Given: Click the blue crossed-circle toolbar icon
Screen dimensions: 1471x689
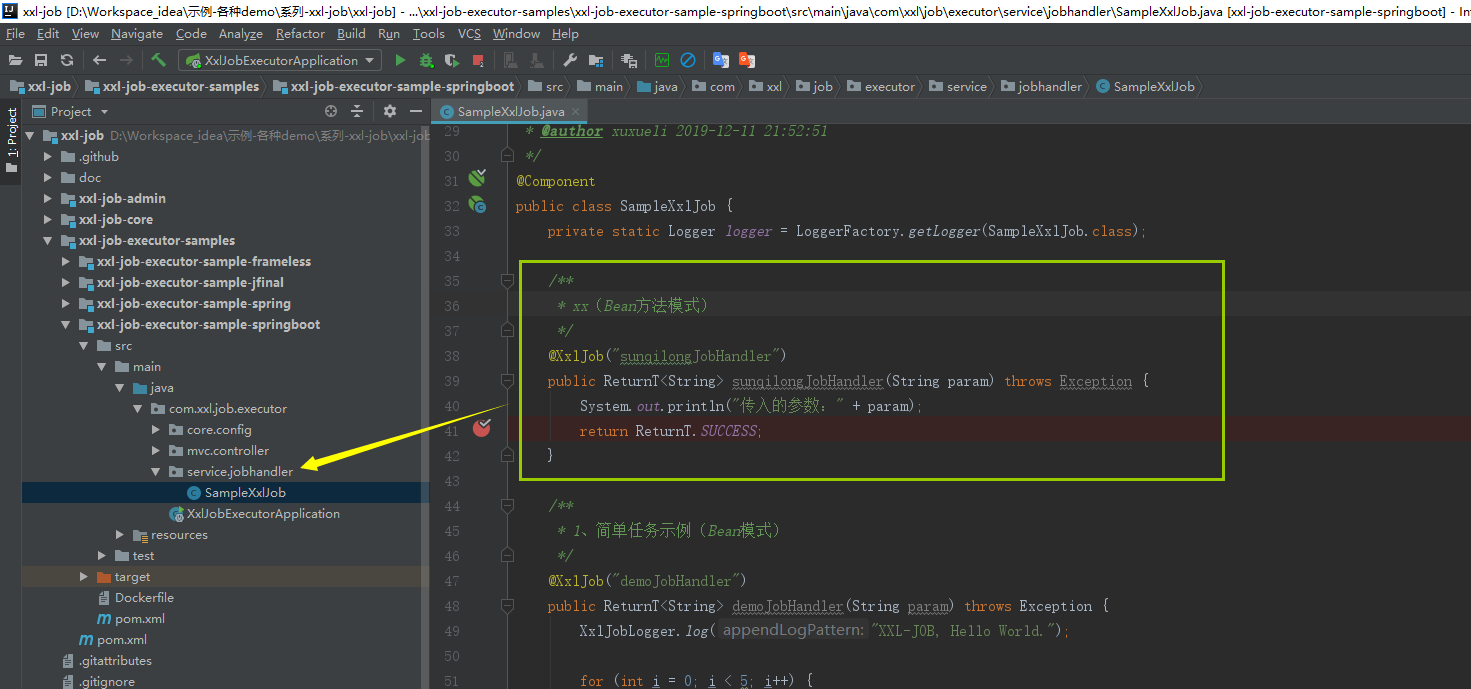Looking at the screenshot, I should tap(688, 60).
